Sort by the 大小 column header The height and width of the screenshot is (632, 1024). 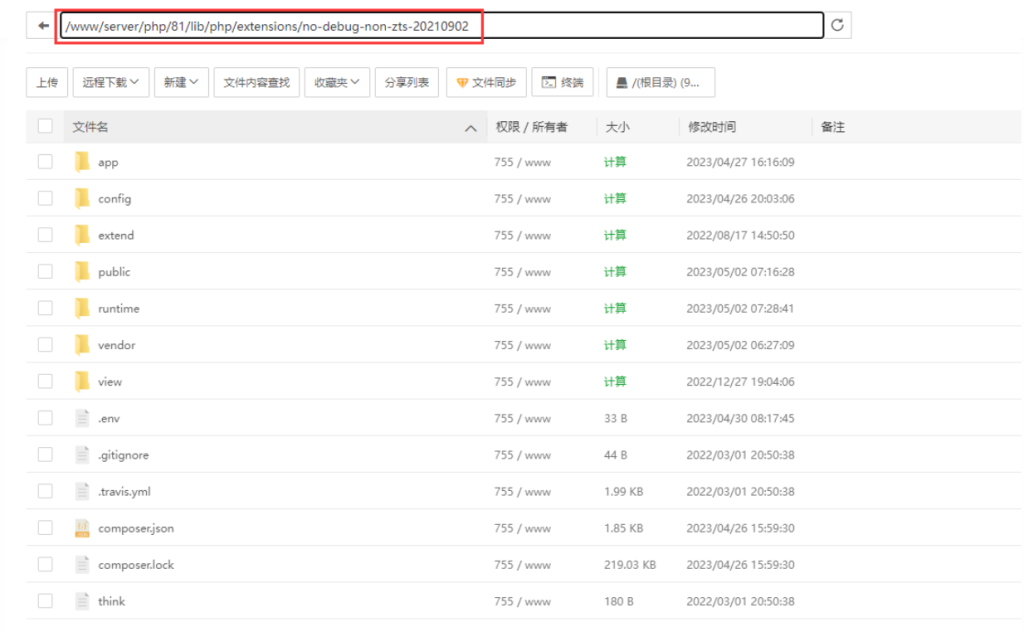pos(617,127)
